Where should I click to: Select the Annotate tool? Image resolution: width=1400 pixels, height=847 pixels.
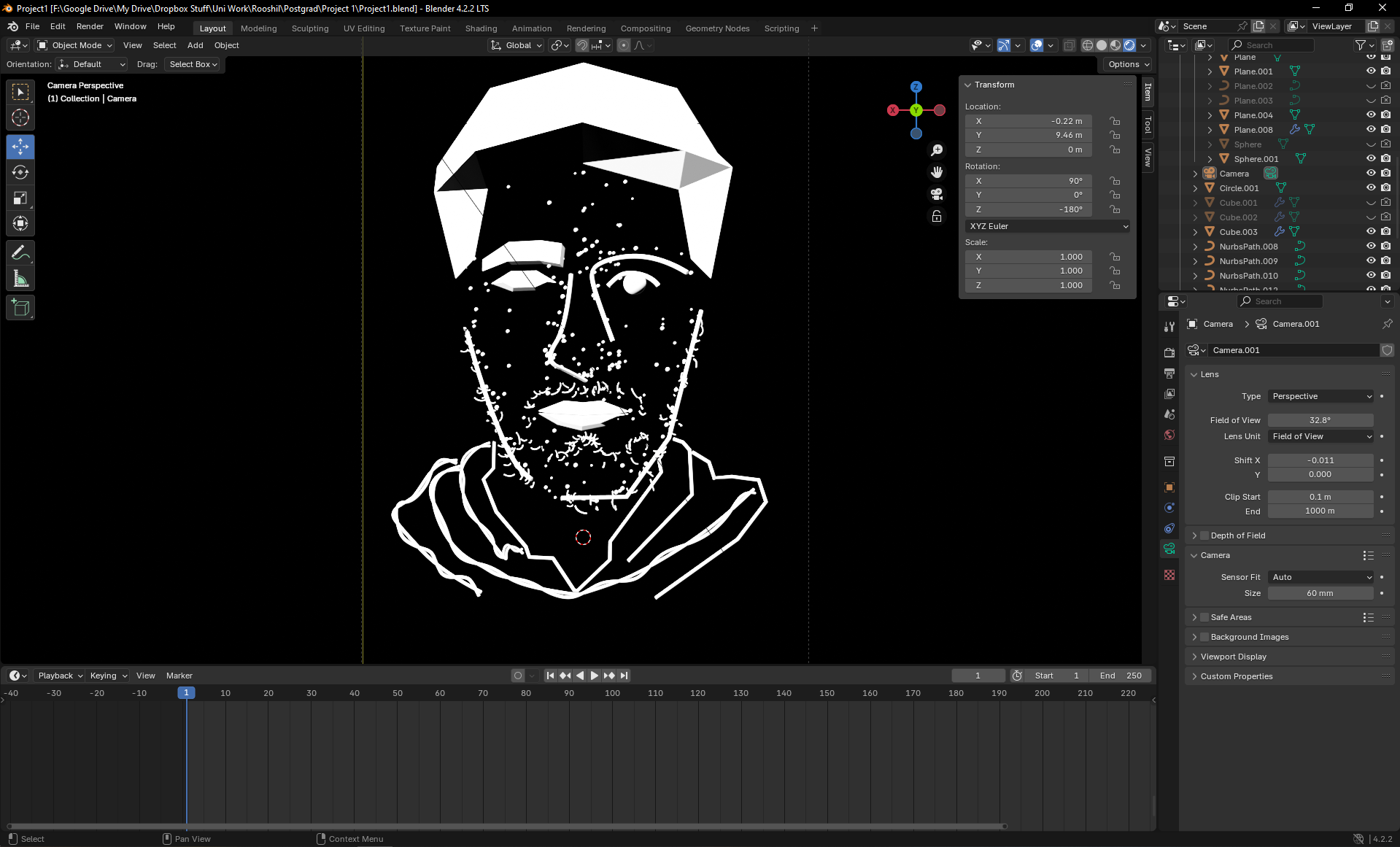click(20, 253)
